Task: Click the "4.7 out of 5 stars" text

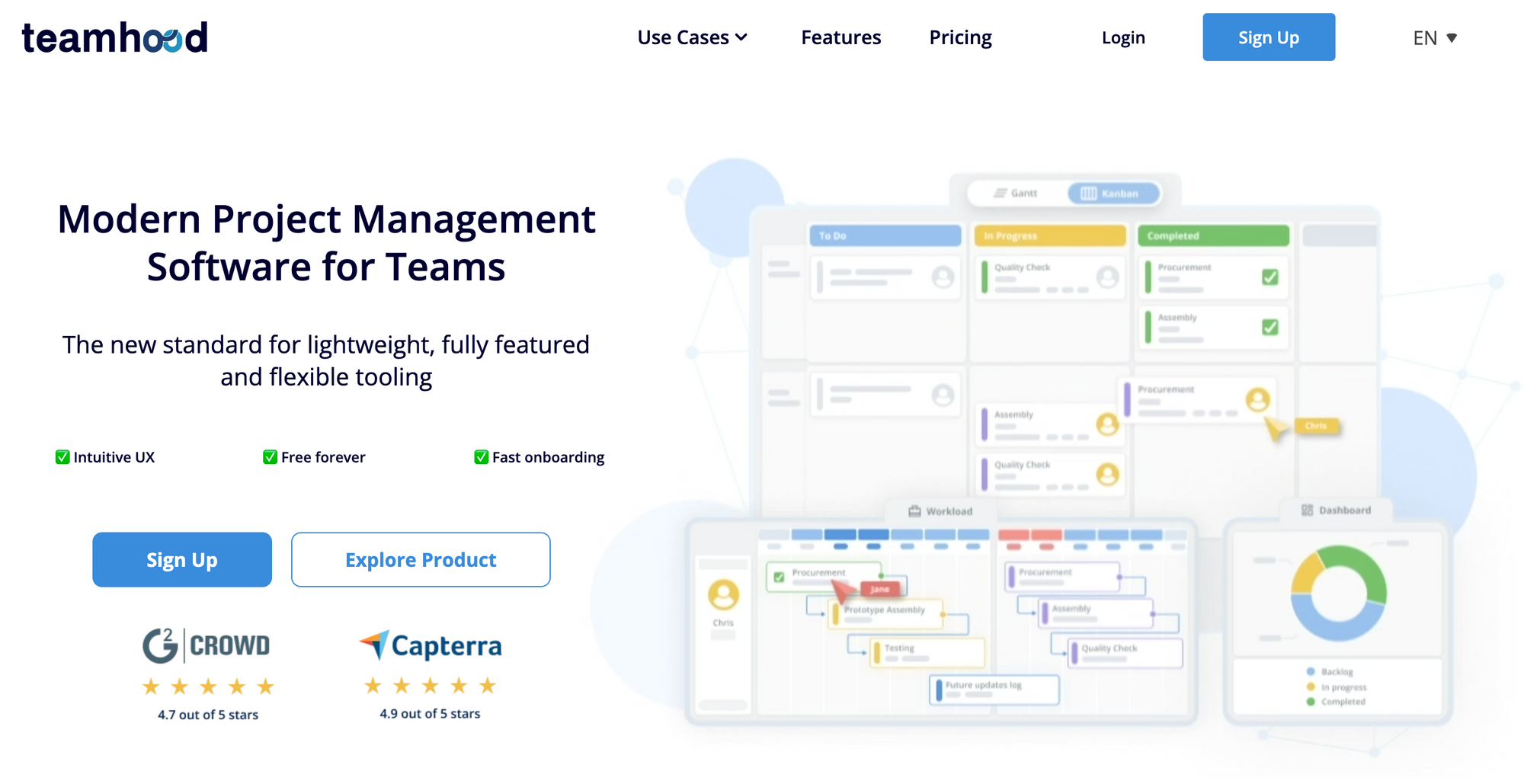Action: (x=208, y=715)
